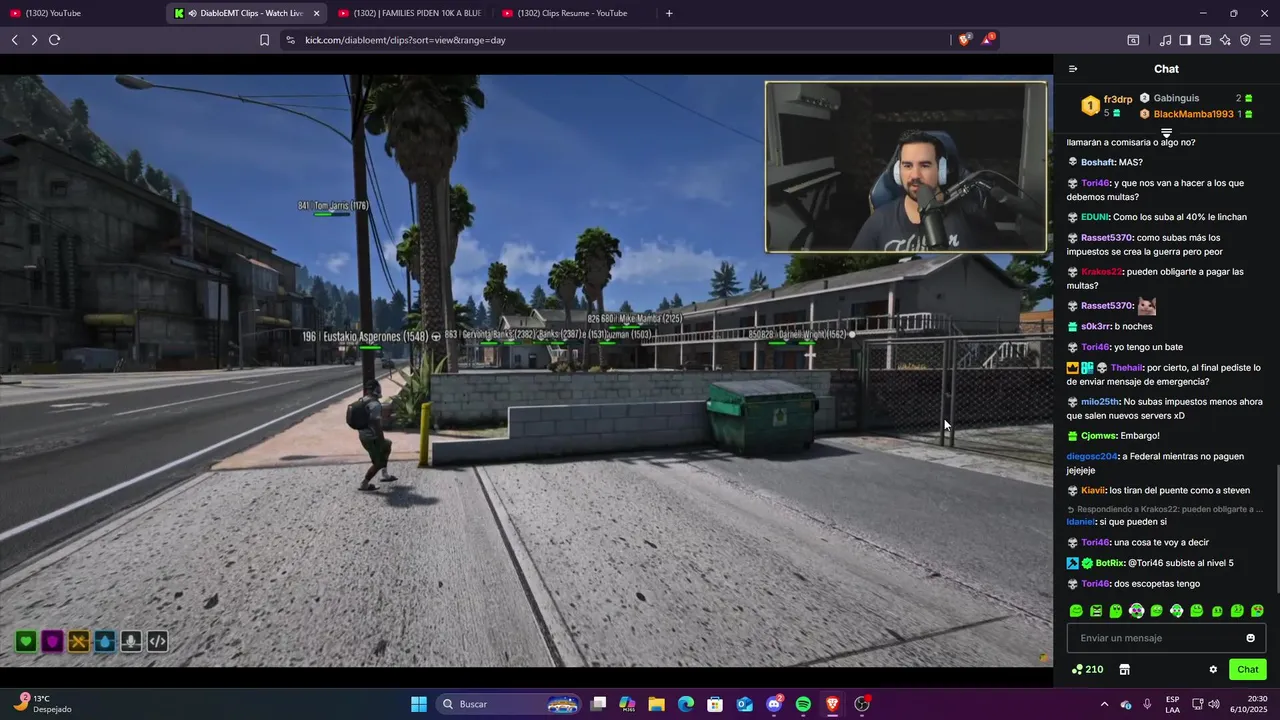Open Discord from taskbar

pos(774,704)
